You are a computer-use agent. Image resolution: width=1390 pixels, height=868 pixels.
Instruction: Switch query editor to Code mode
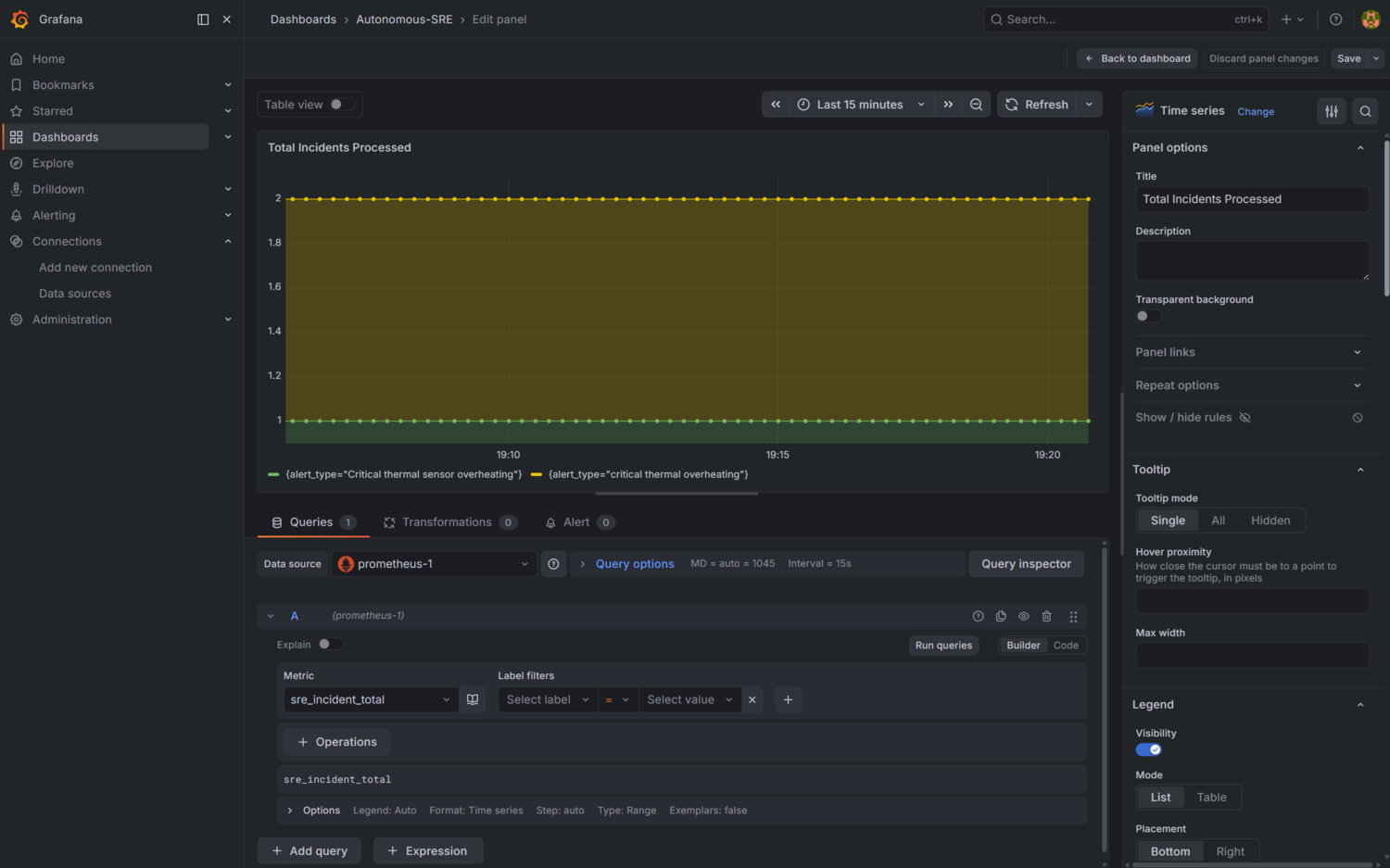1066,646
